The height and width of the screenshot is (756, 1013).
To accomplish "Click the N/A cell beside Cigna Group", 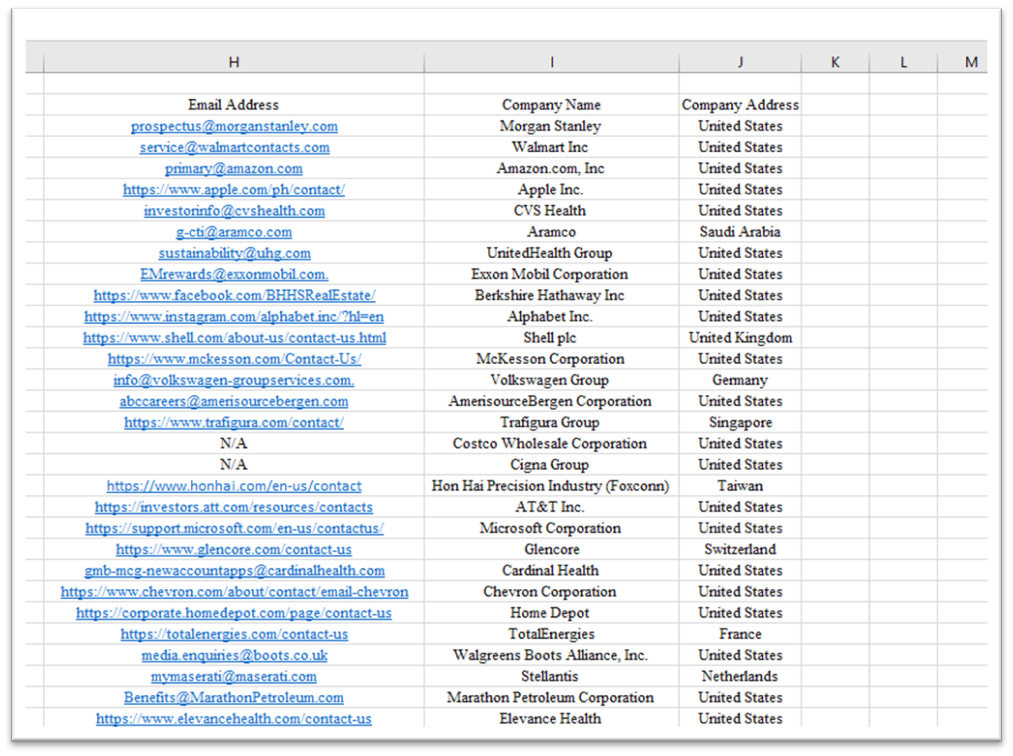I will (x=234, y=465).
